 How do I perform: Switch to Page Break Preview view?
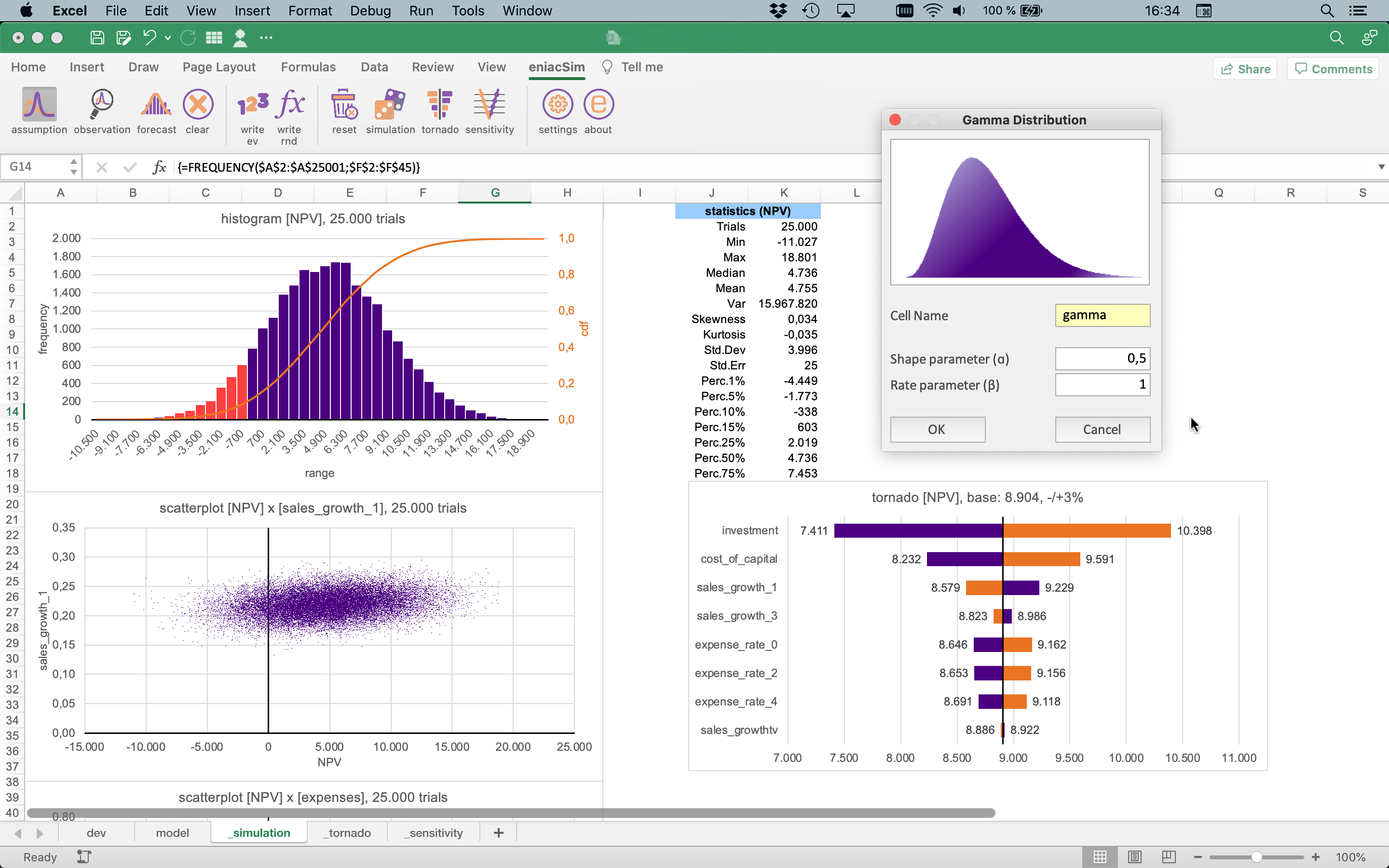[x=1168, y=857]
